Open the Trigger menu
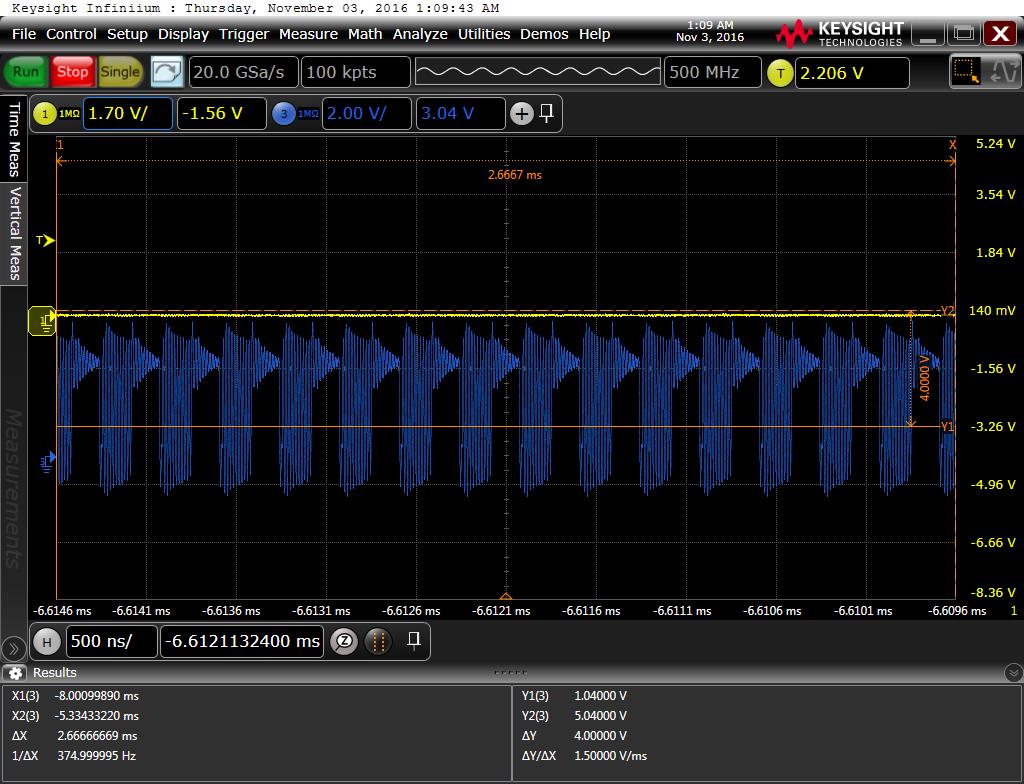Viewport: 1024px width, 784px height. pos(244,34)
